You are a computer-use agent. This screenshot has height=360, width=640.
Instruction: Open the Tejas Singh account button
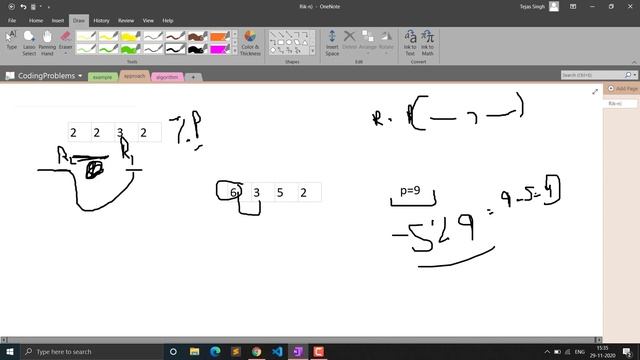click(539, 7)
